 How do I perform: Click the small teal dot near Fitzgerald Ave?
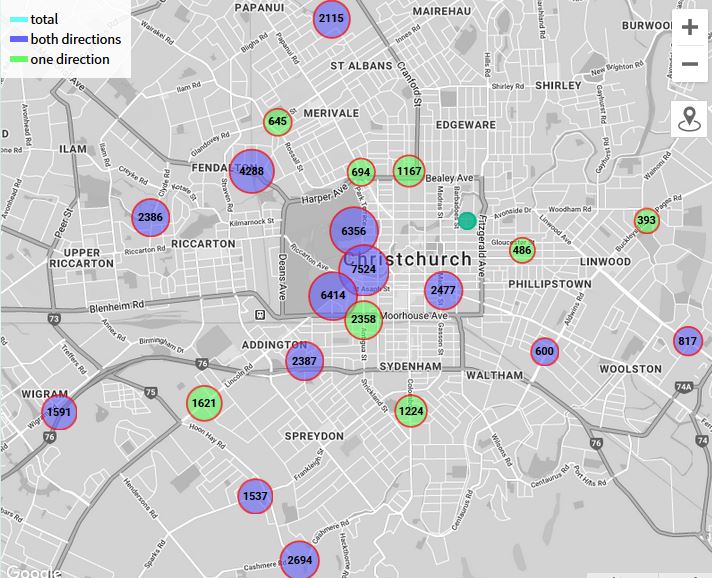(x=467, y=221)
